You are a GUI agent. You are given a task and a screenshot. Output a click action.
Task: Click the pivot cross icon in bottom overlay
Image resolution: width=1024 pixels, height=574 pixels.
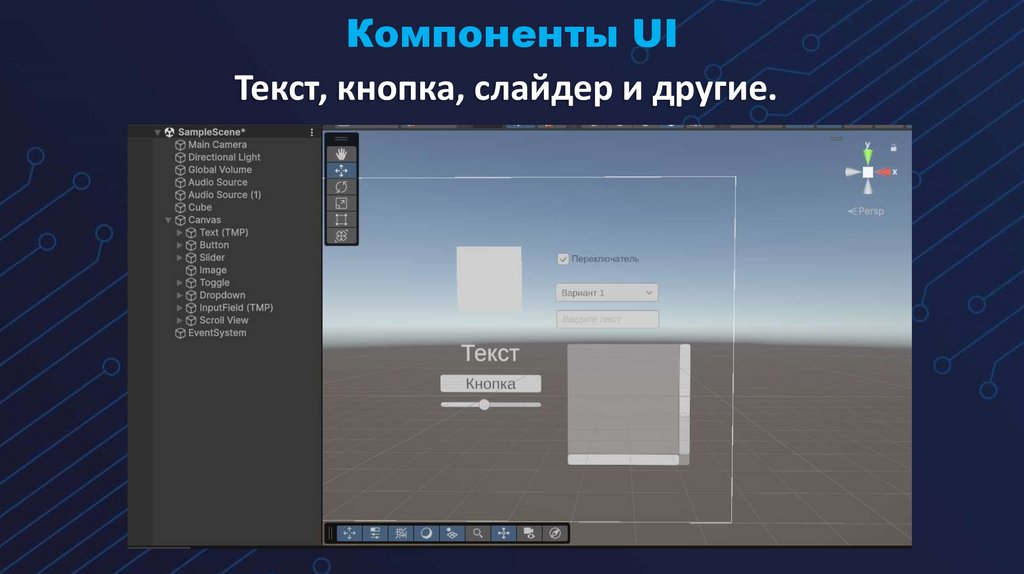(x=504, y=534)
